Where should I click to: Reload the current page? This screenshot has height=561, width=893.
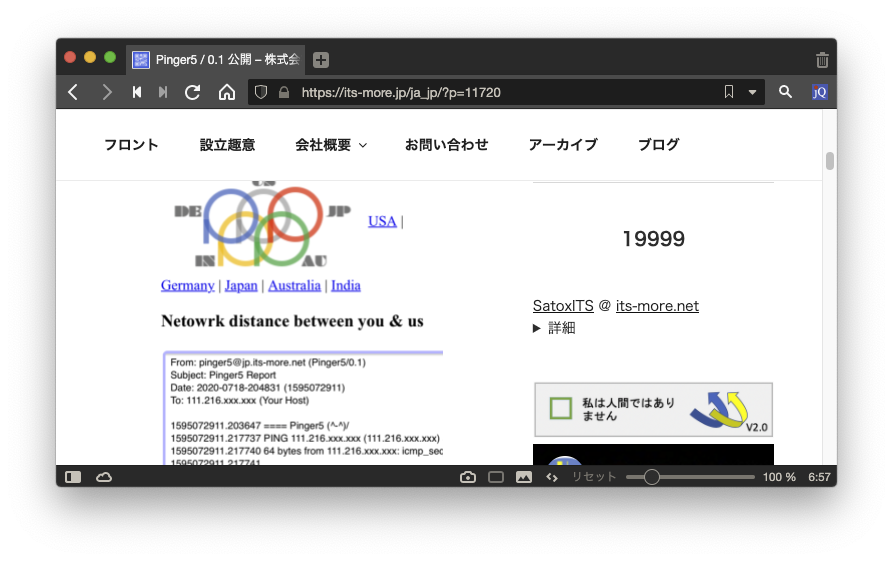pos(193,92)
